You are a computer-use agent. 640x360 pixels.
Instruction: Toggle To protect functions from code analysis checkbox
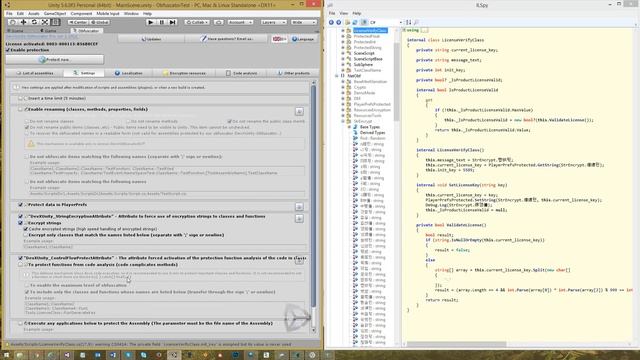20,264
